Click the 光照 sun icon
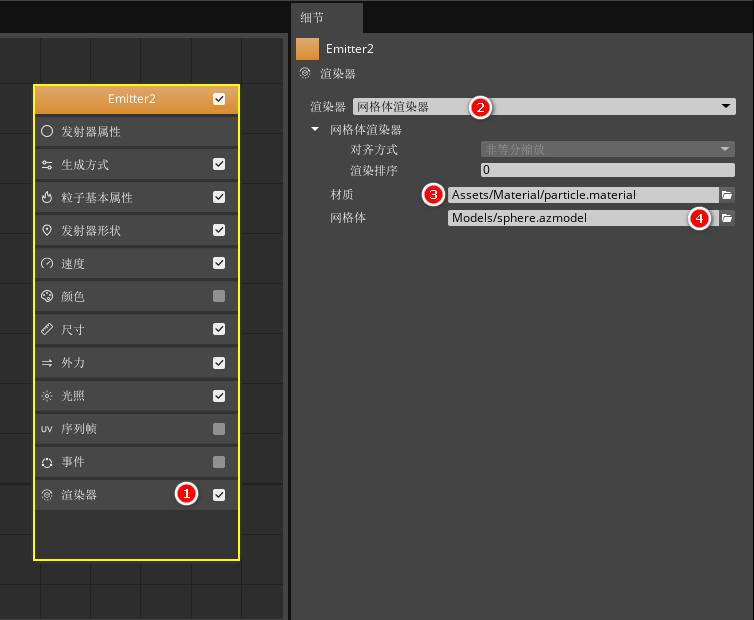The width and height of the screenshot is (754, 620). 47,396
